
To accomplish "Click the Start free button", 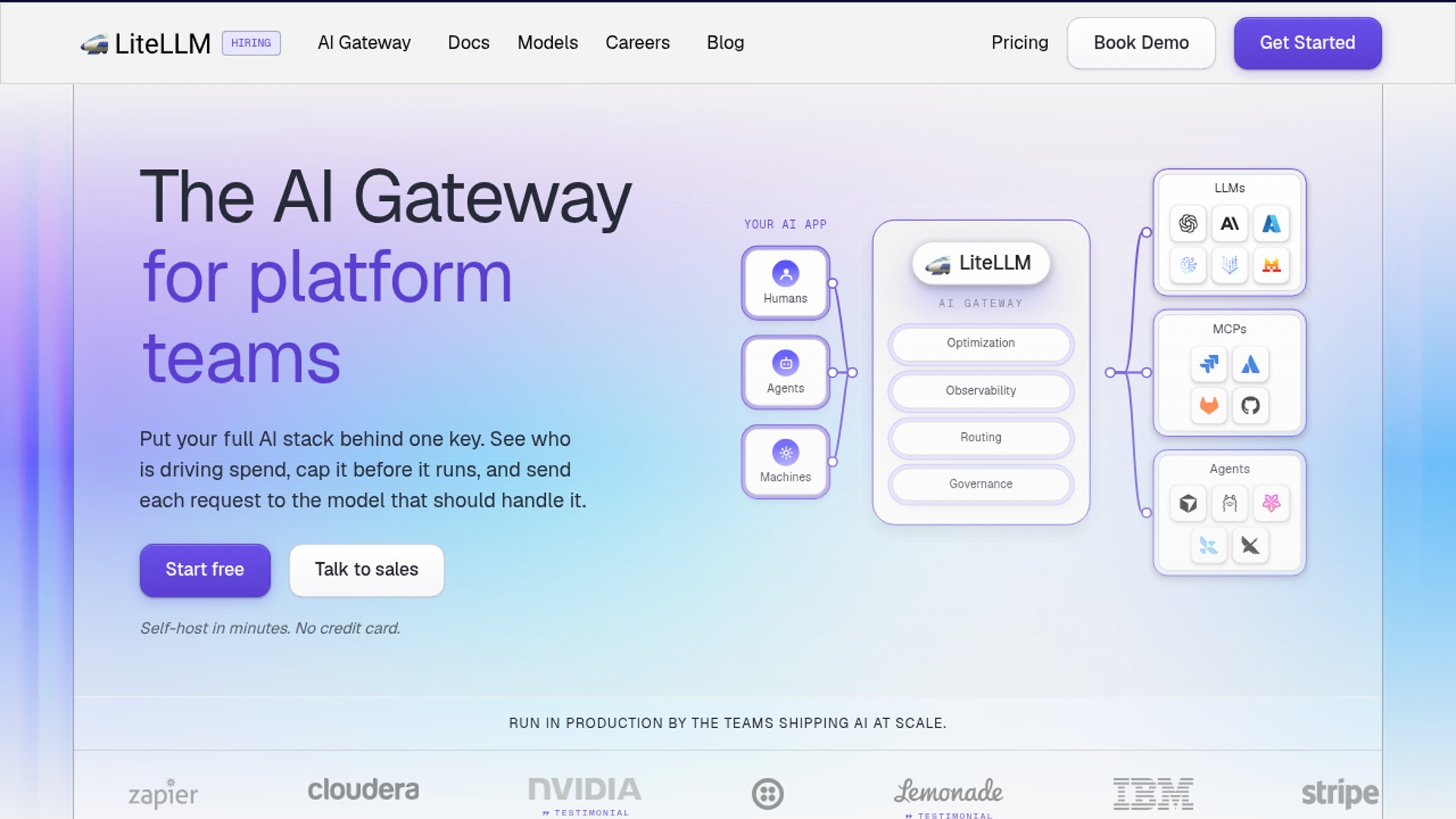I will click(205, 570).
